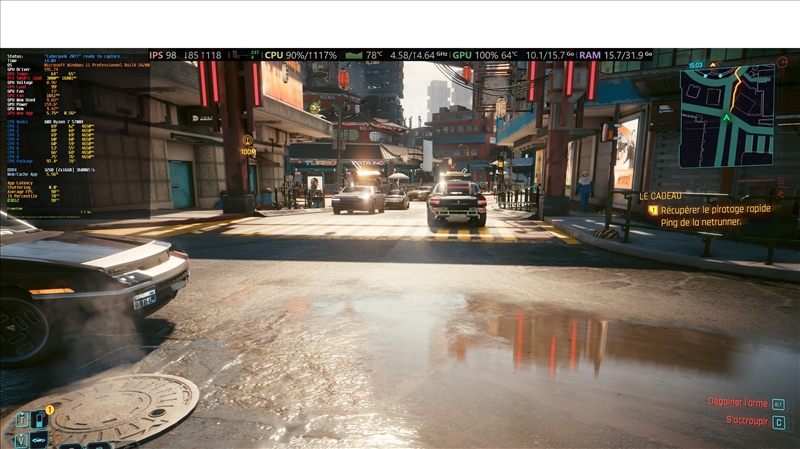Click the yellow quest exclamation marker icon
Screen dimensions: 800x449
(653, 210)
